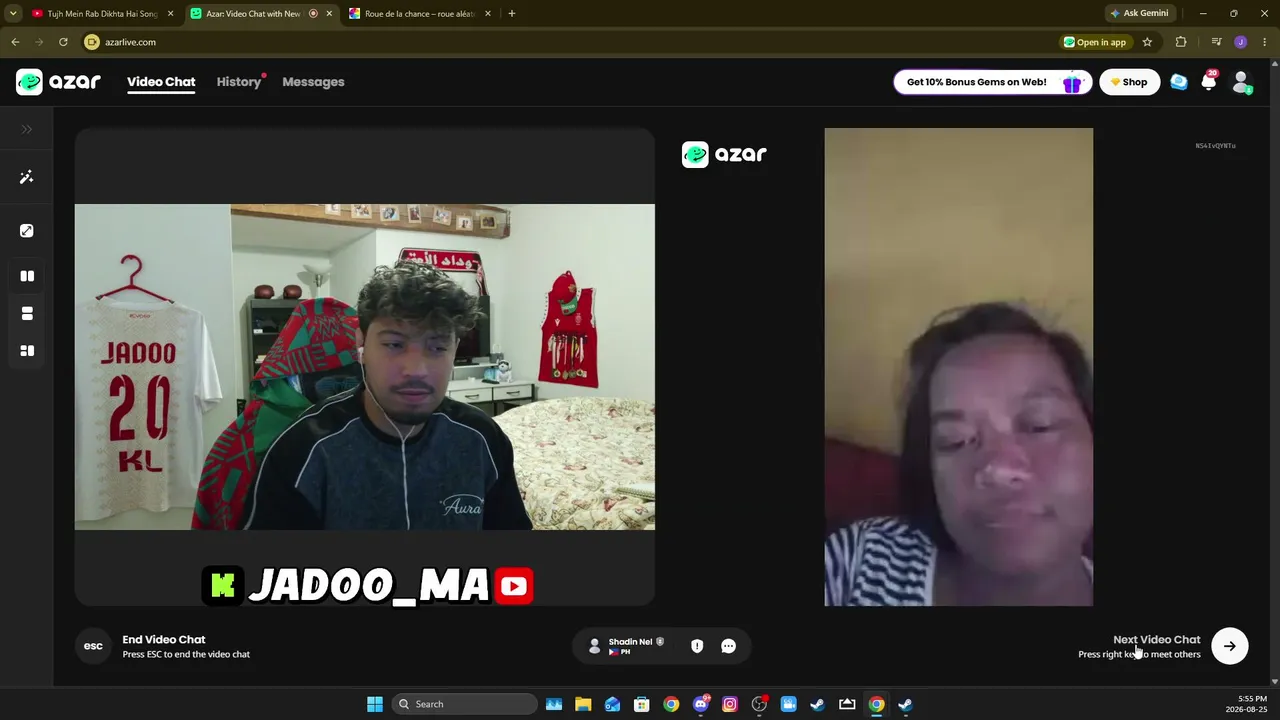Click Get 10% Bonus Gems on Web banner
Image resolution: width=1280 pixels, height=720 pixels.
(991, 82)
